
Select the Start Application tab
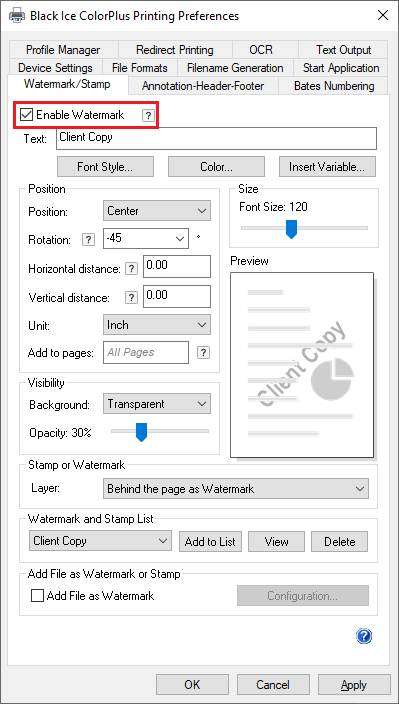(x=341, y=68)
